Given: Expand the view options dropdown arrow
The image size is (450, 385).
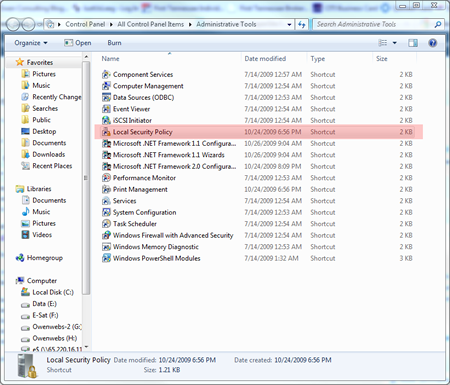Looking at the screenshot, I should point(395,43).
